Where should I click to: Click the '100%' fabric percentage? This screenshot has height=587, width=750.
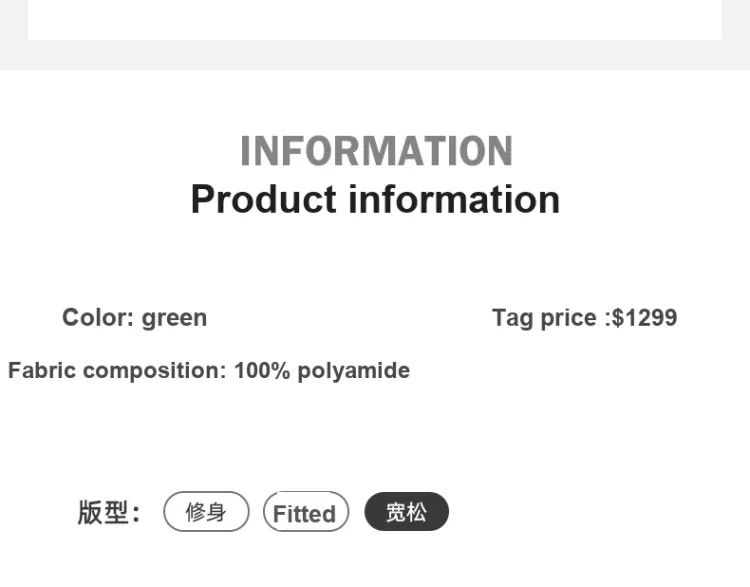pos(262,371)
